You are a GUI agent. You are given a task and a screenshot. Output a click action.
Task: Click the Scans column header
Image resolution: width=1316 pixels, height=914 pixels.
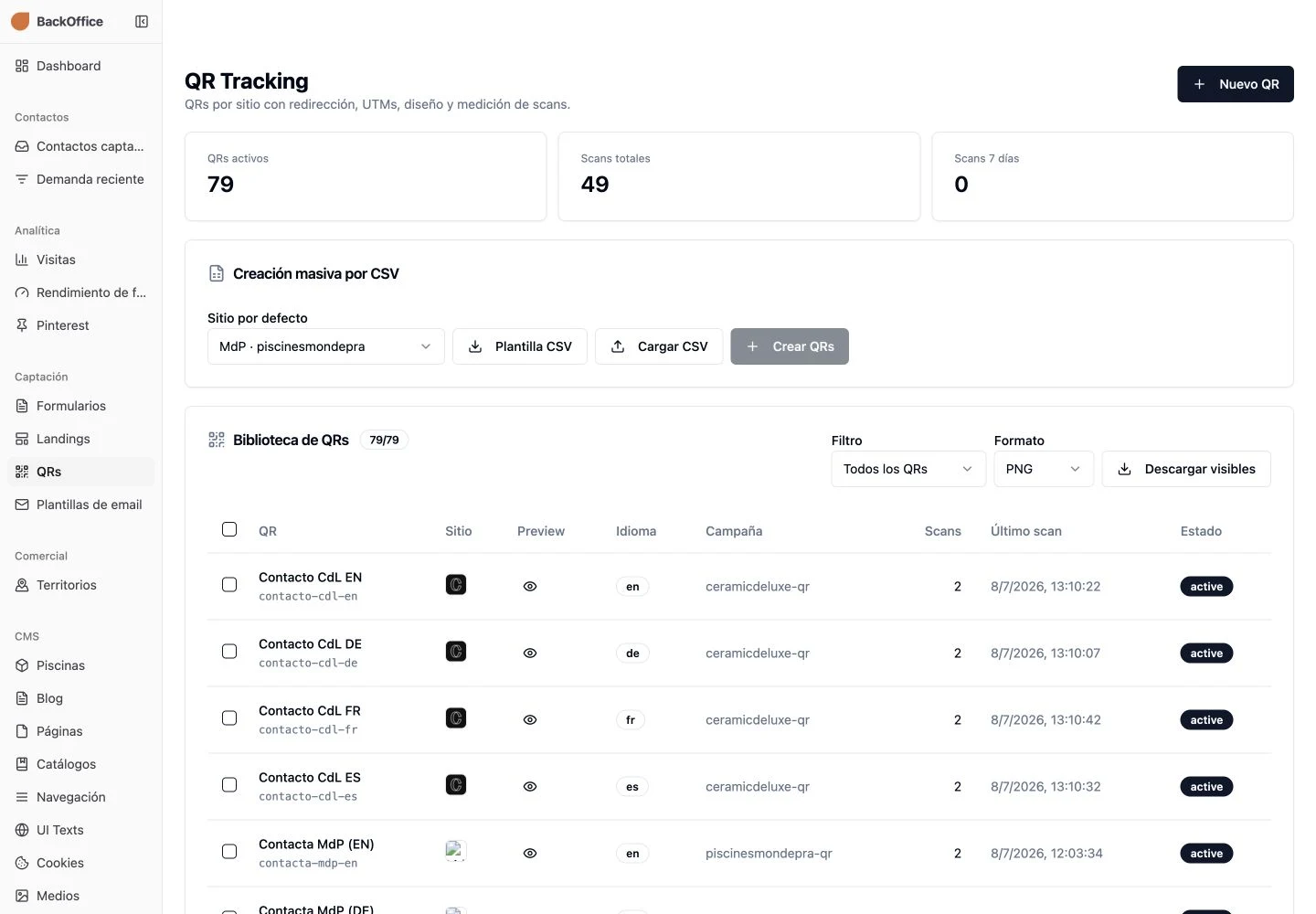[942, 531]
